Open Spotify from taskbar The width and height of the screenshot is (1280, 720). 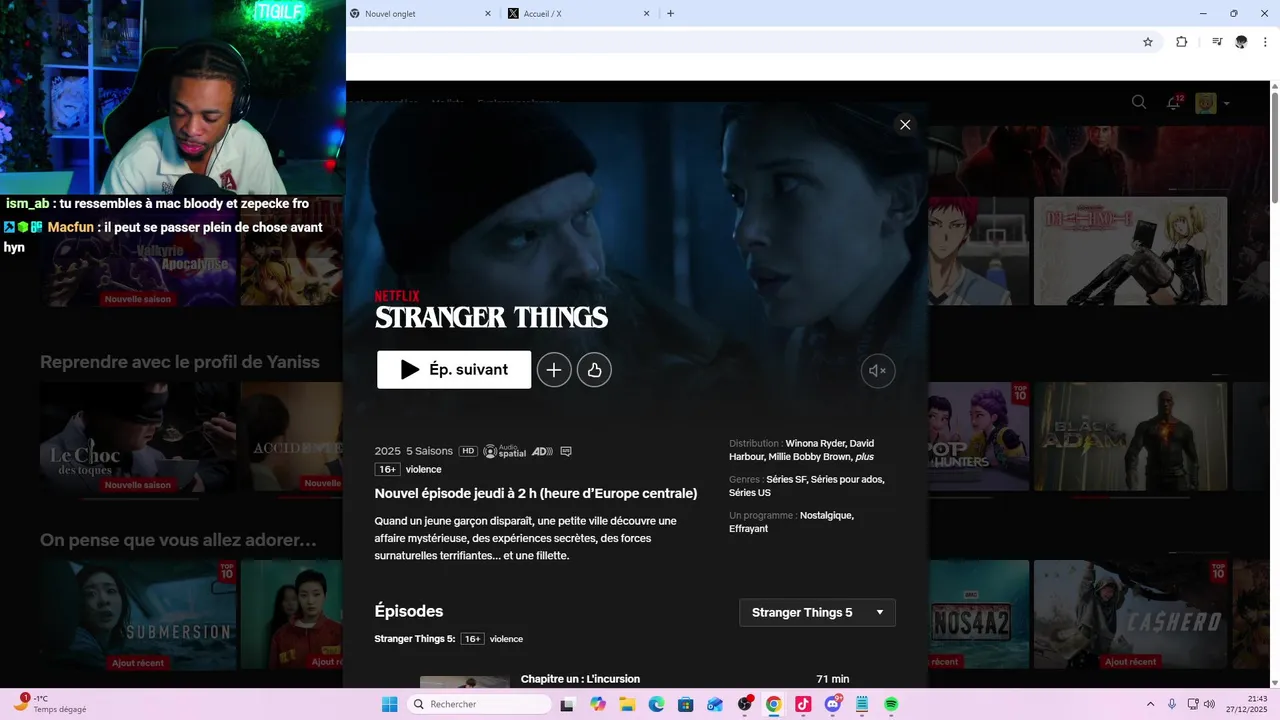891,704
